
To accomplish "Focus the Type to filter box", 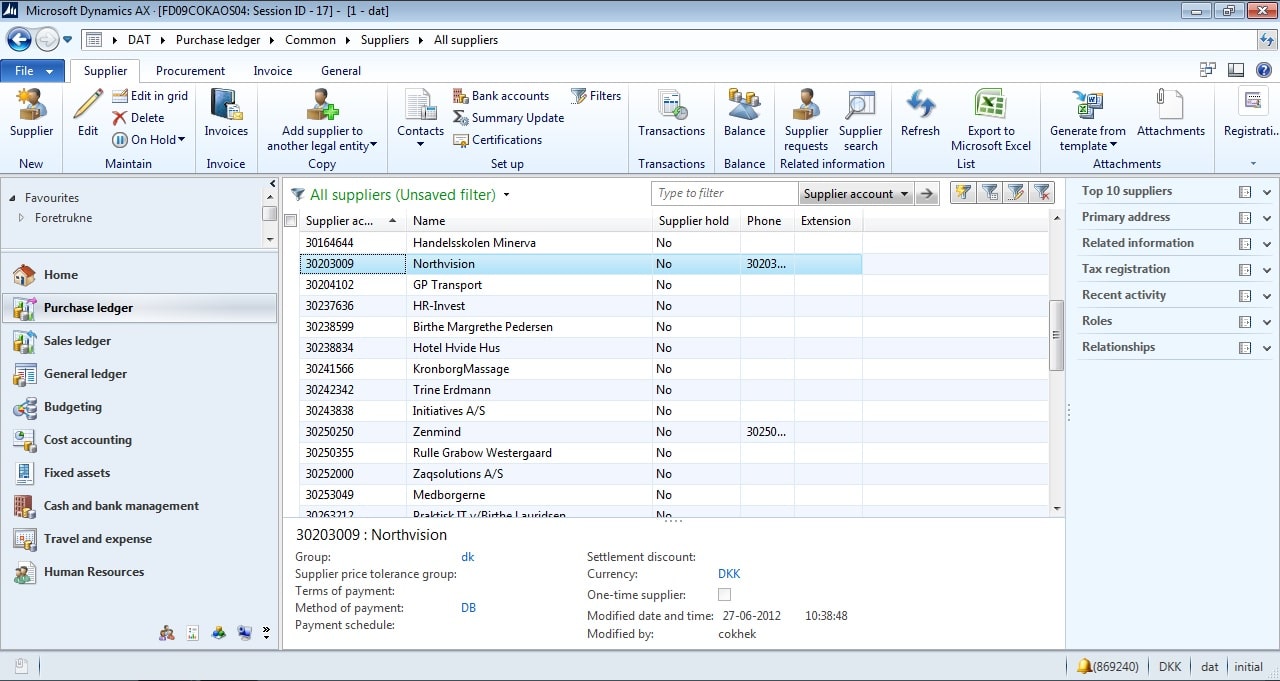I will pos(724,194).
